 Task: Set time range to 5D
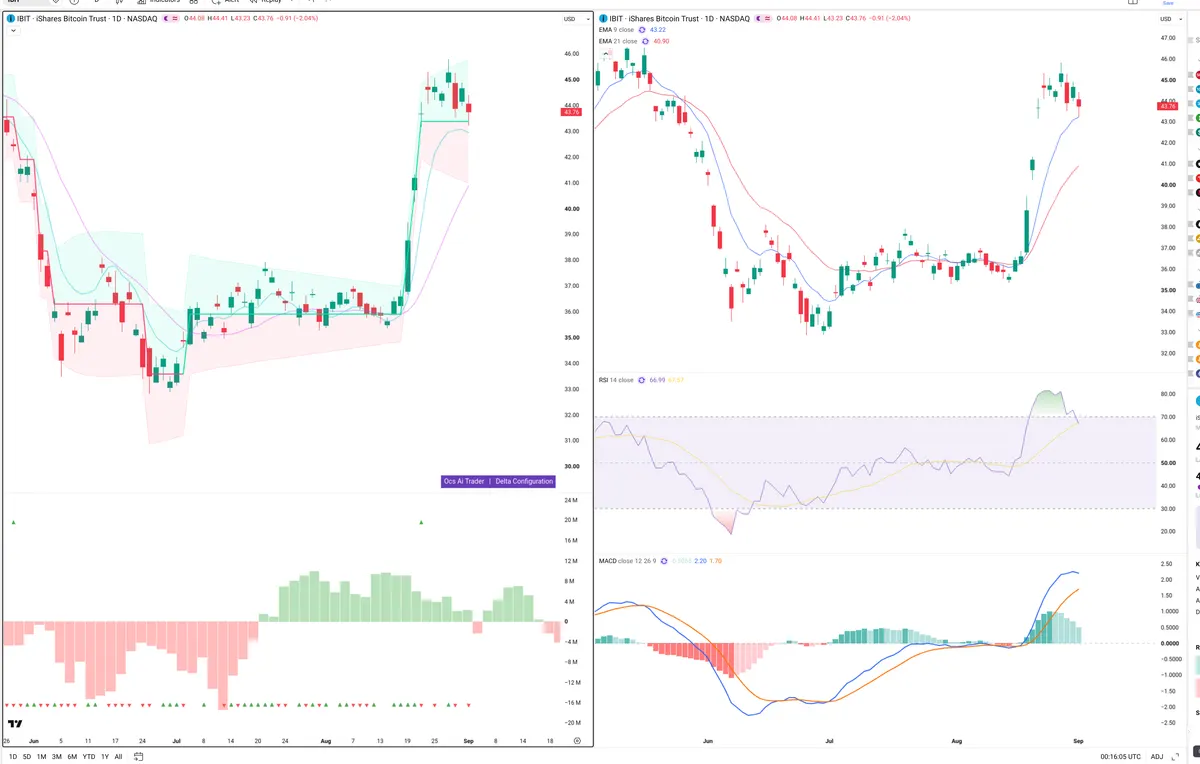point(26,757)
